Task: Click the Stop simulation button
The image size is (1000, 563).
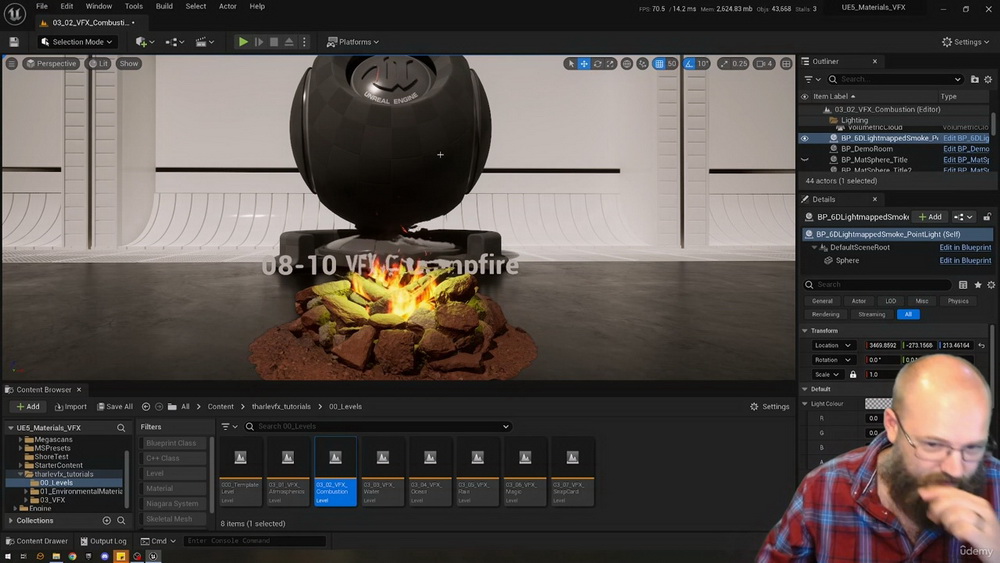Action: point(274,42)
